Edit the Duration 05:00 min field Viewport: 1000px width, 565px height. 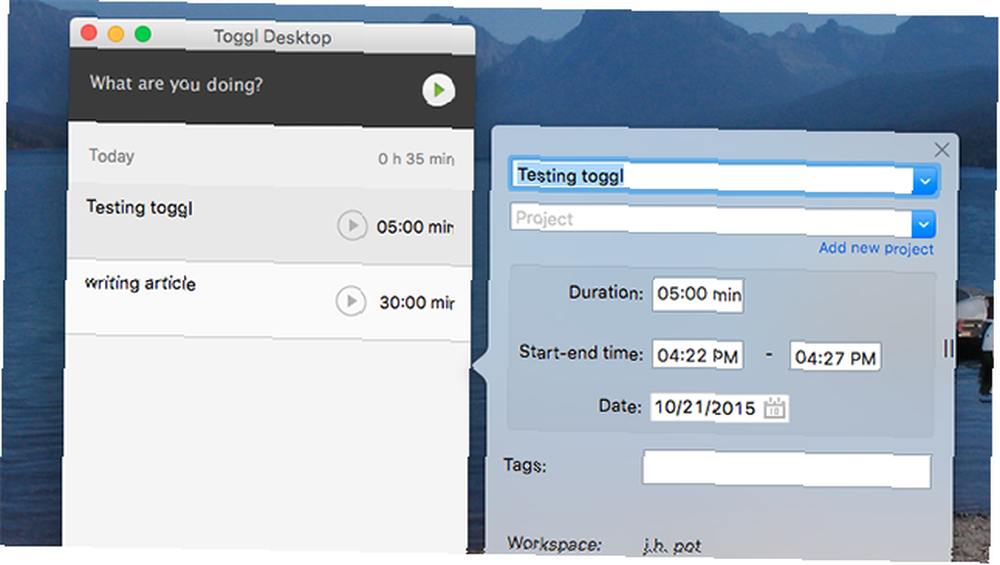[x=698, y=295]
